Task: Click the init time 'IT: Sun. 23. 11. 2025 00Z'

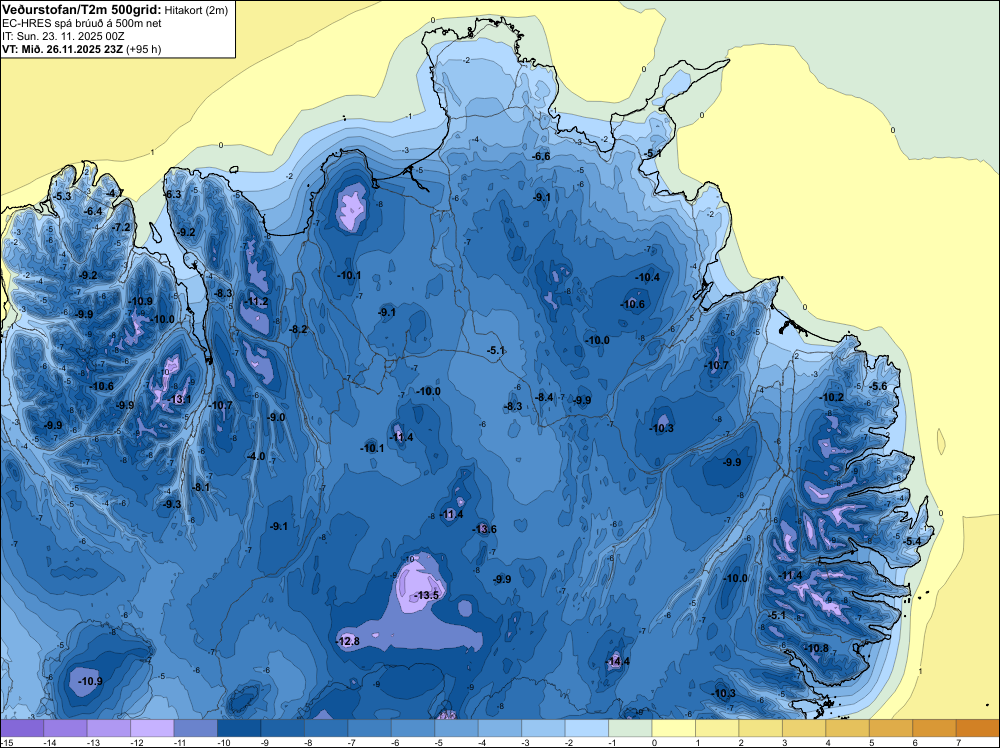Action: point(63,36)
